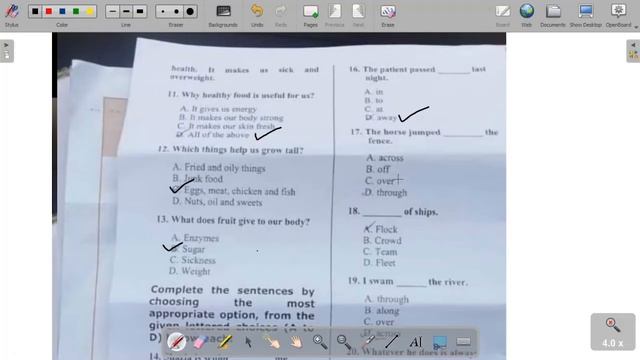640x360 pixels.
Task: Go to the Next page
Action: click(x=358, y=15)
